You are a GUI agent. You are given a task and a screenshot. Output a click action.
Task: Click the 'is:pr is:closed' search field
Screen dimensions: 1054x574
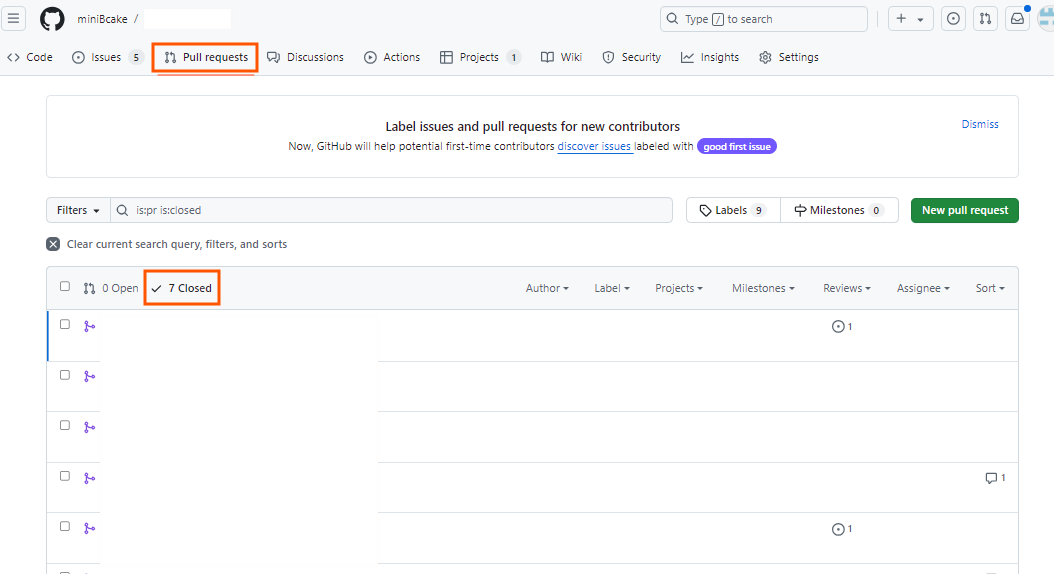pos(391,210)
